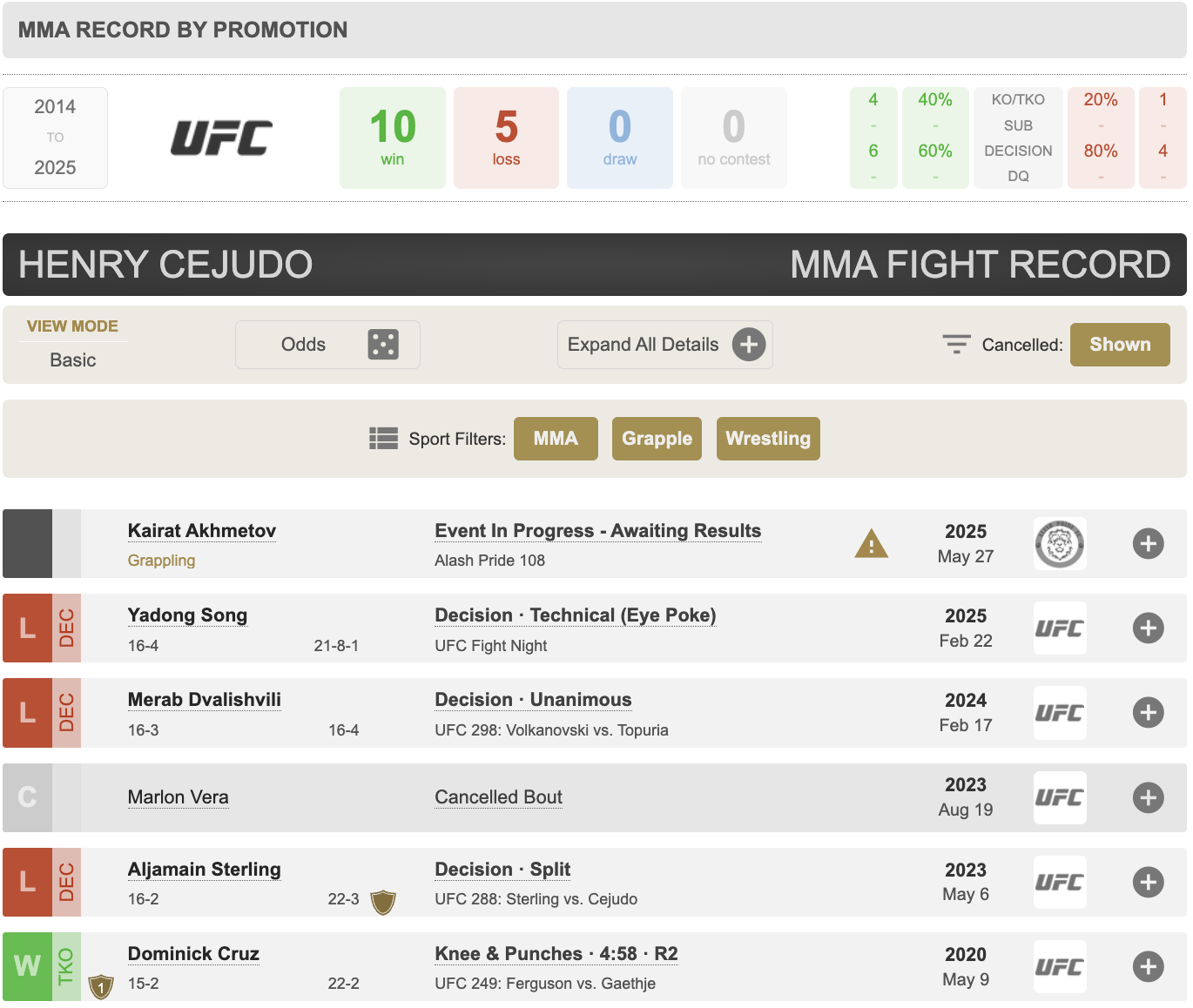
Task: Open Cancelled Bout link
Action: 499,797
